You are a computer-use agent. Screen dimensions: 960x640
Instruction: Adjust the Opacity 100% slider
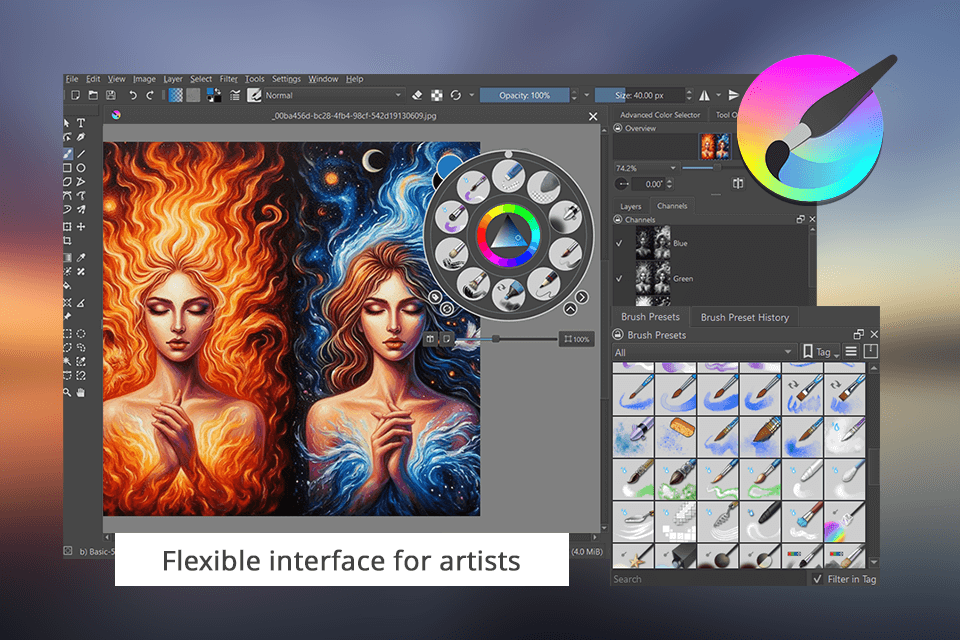pos(525,95)
